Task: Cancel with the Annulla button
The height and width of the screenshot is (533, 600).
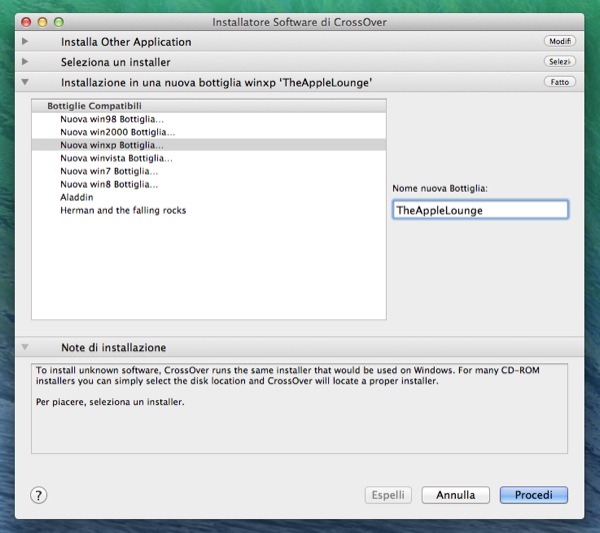Action: pos(455,495)
